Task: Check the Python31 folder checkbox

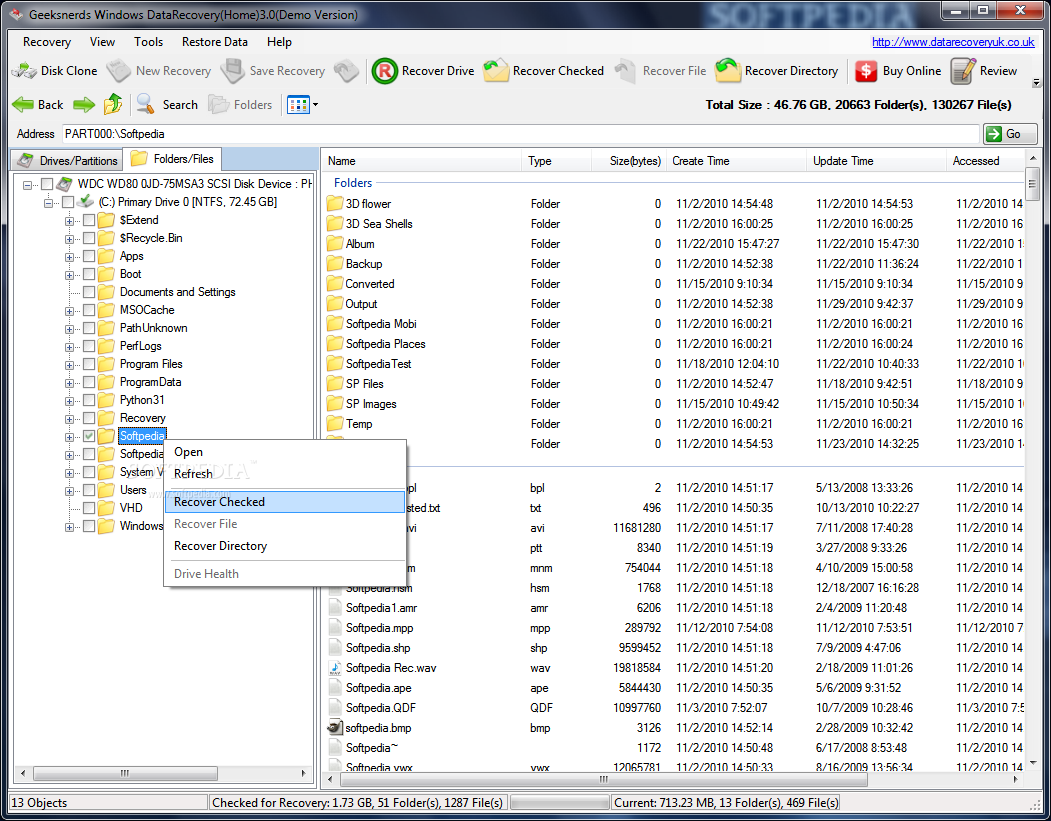Action: coord(88,400)
